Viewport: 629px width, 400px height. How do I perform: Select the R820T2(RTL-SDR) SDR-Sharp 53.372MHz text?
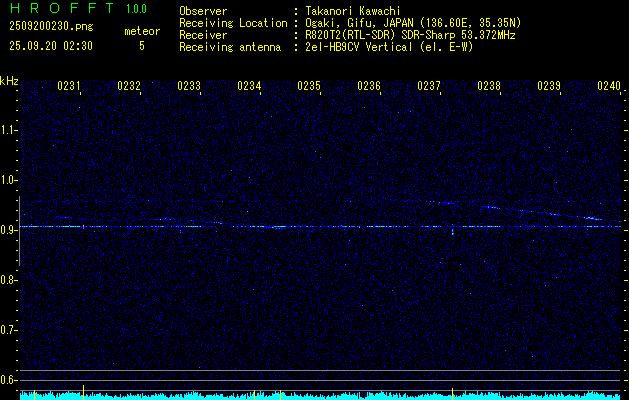click(x=410, y=35)
